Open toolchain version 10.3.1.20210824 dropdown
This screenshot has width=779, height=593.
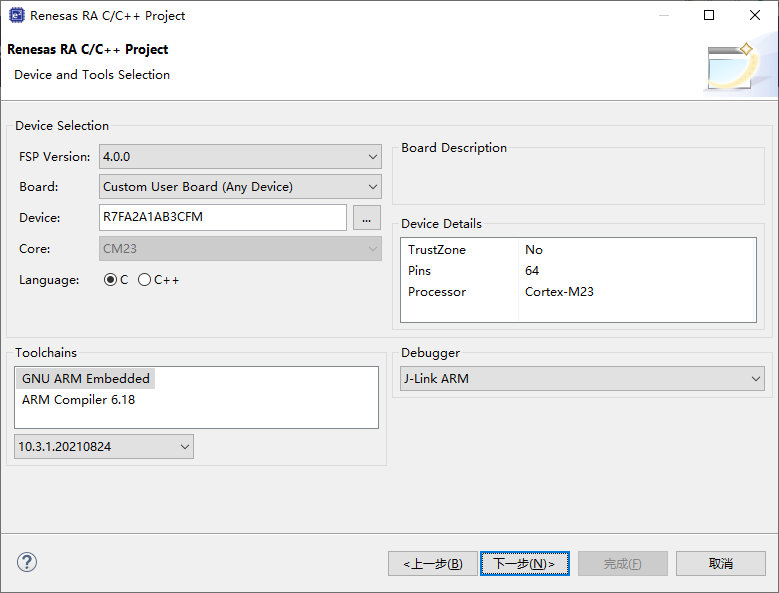104,446
